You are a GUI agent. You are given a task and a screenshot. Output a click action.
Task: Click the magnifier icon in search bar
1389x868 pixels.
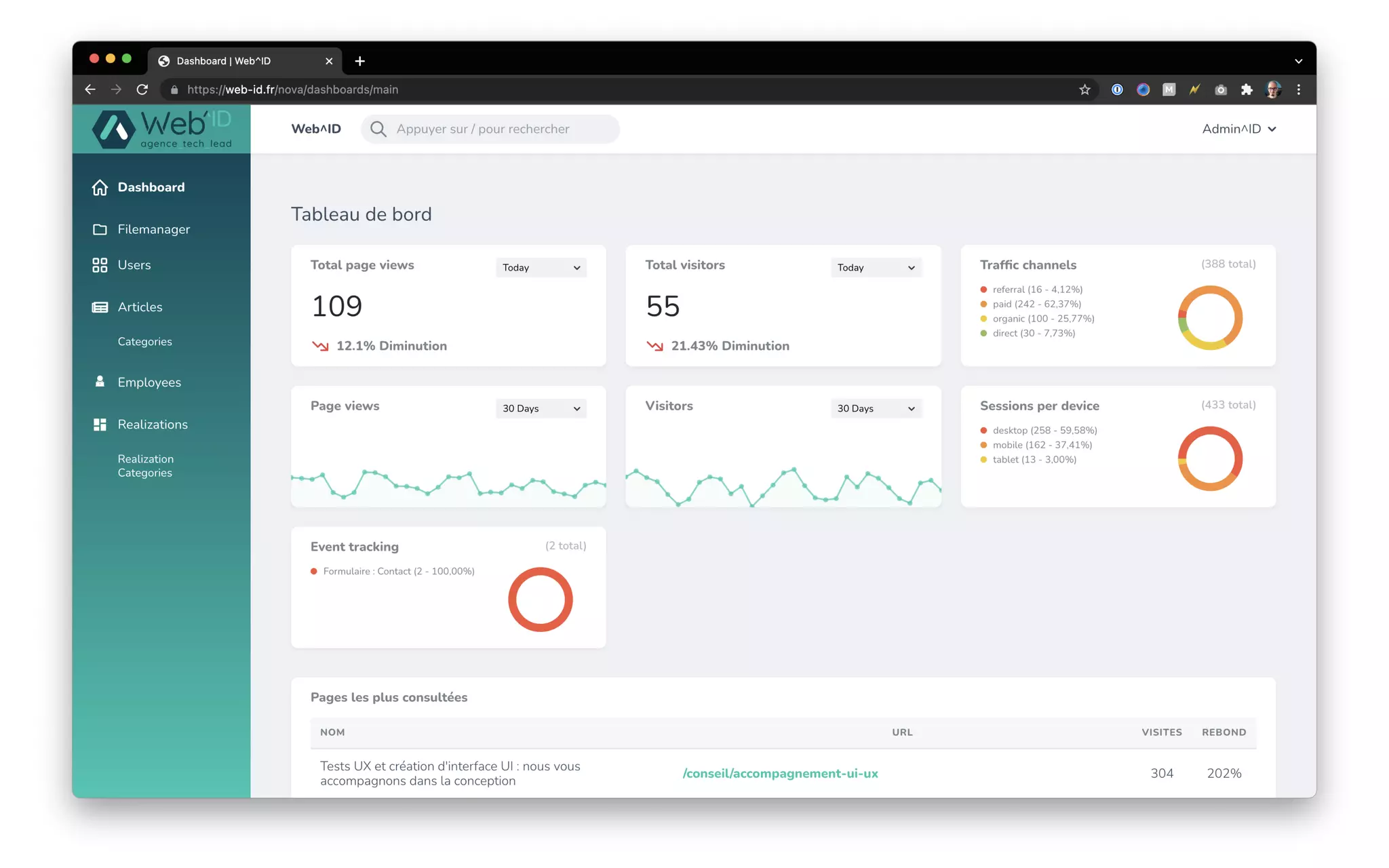378,129
